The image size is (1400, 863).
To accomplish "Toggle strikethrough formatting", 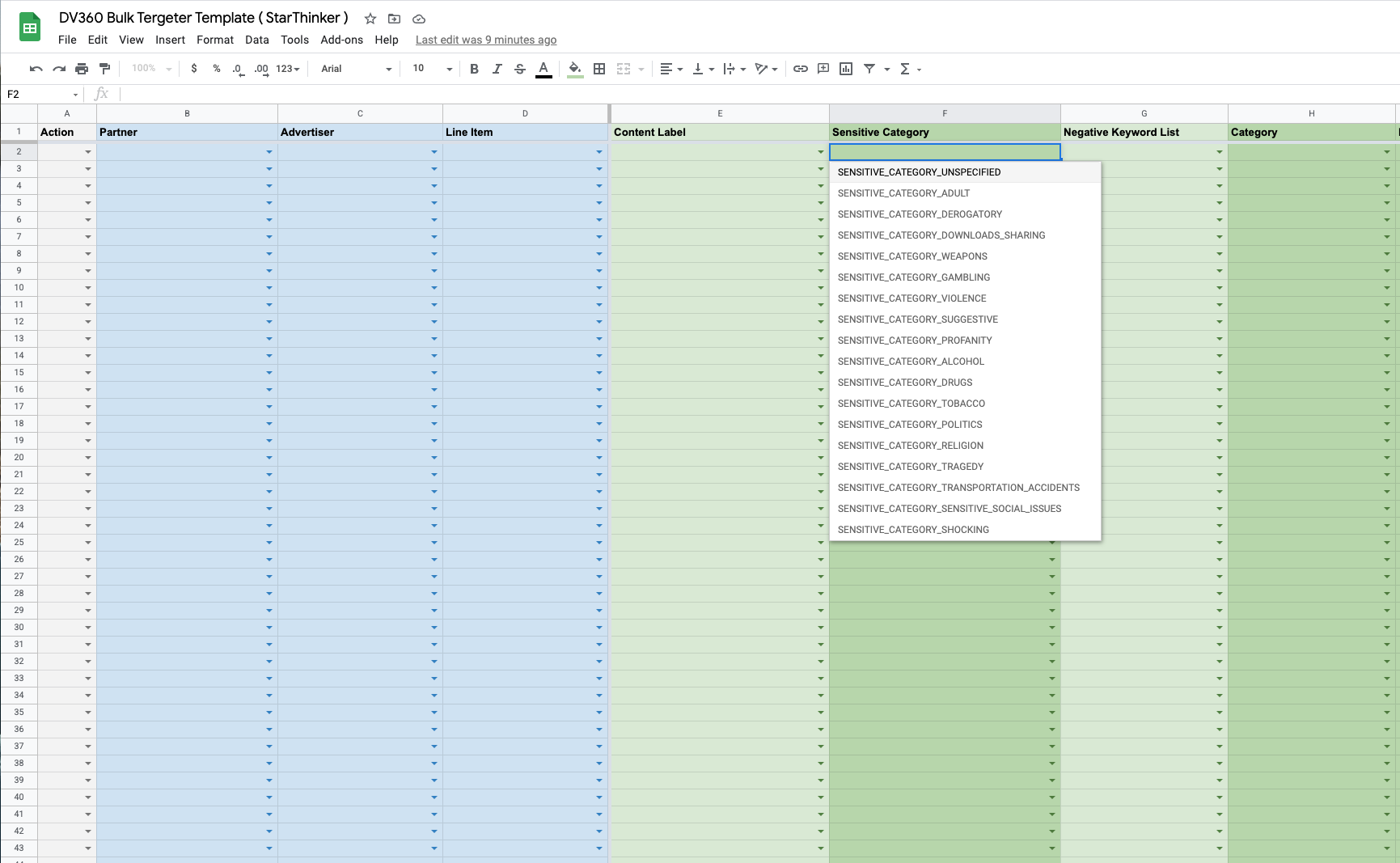I will [x=520, y=69].
